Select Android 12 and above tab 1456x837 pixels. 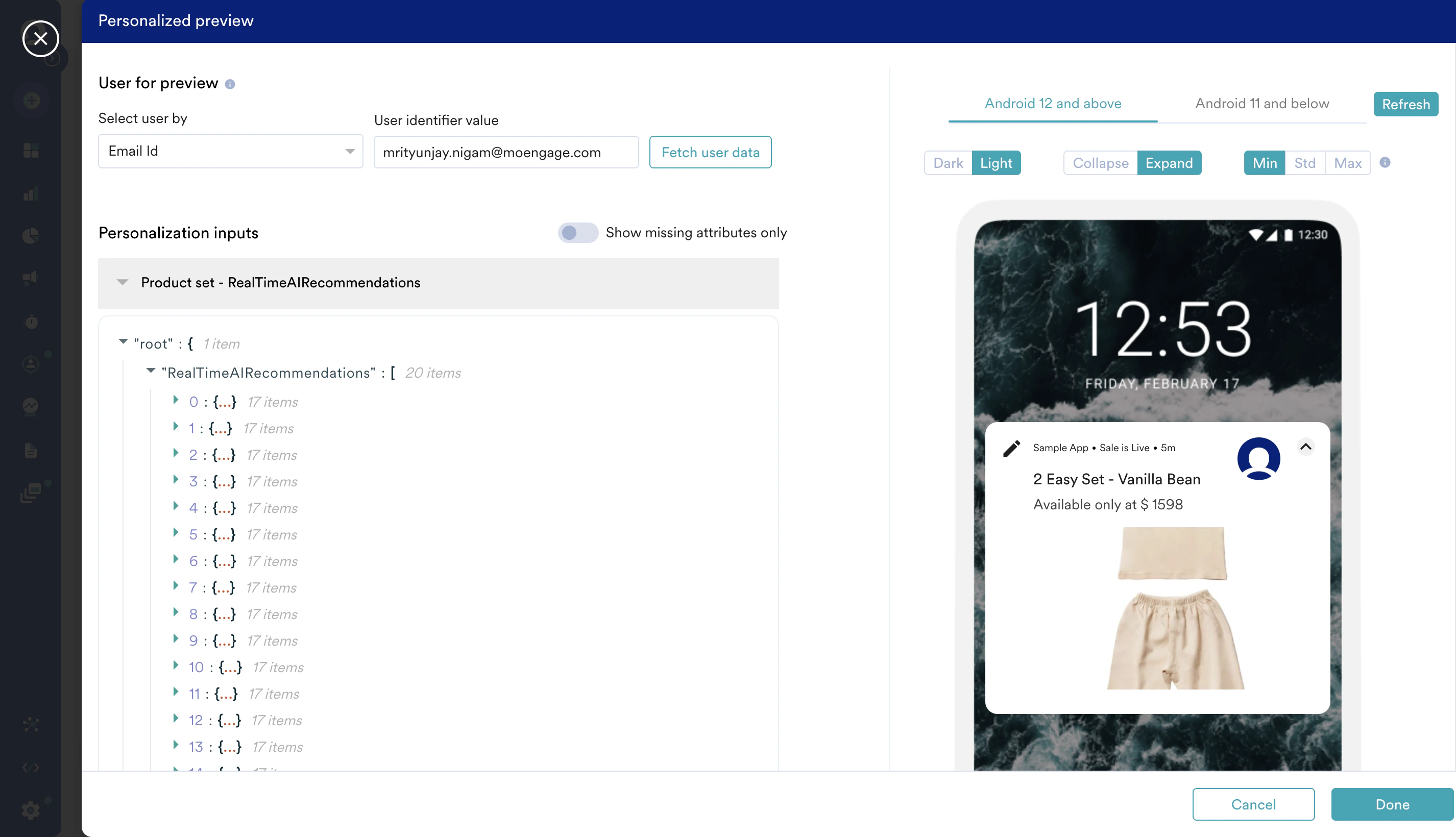point(1052,104)
